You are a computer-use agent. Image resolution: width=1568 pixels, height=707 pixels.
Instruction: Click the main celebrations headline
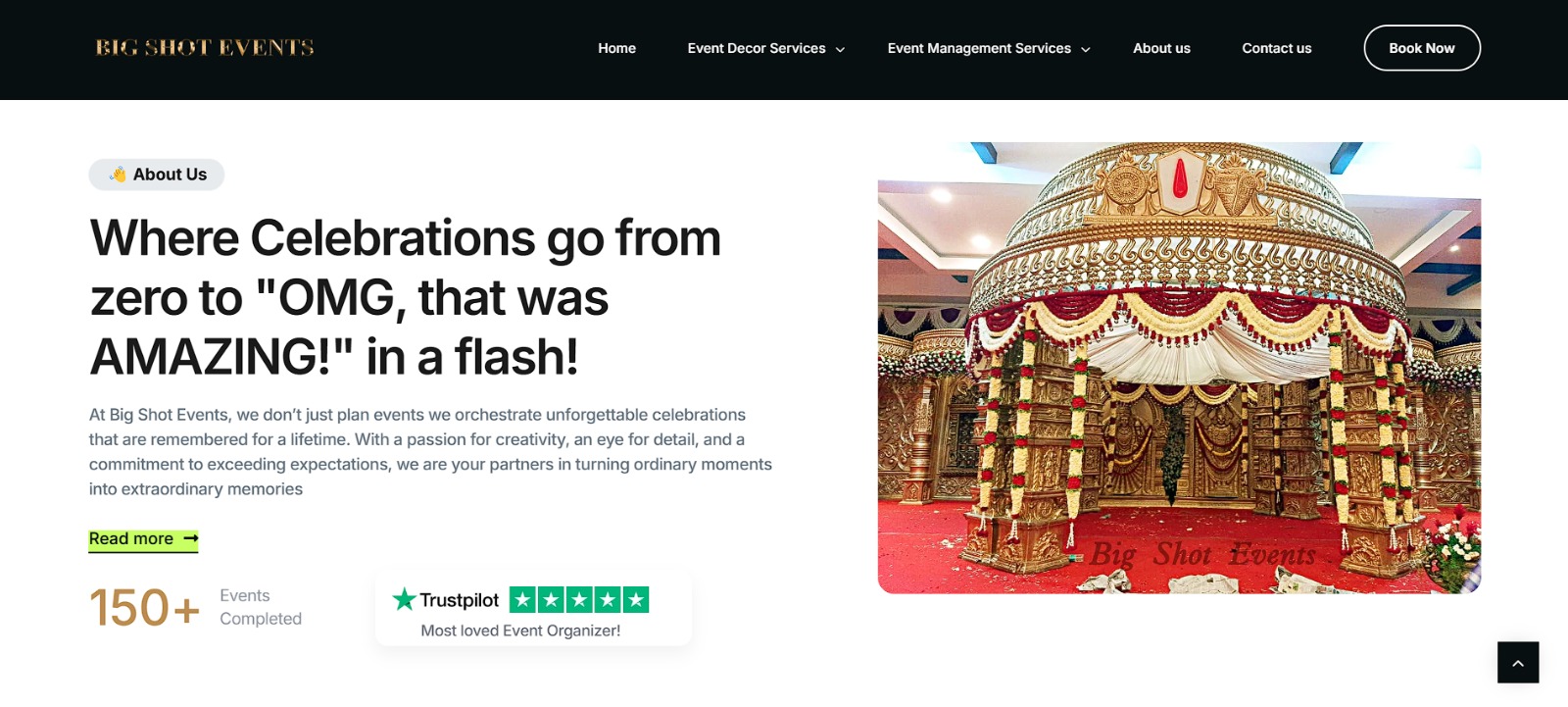[x=405, y=297]
